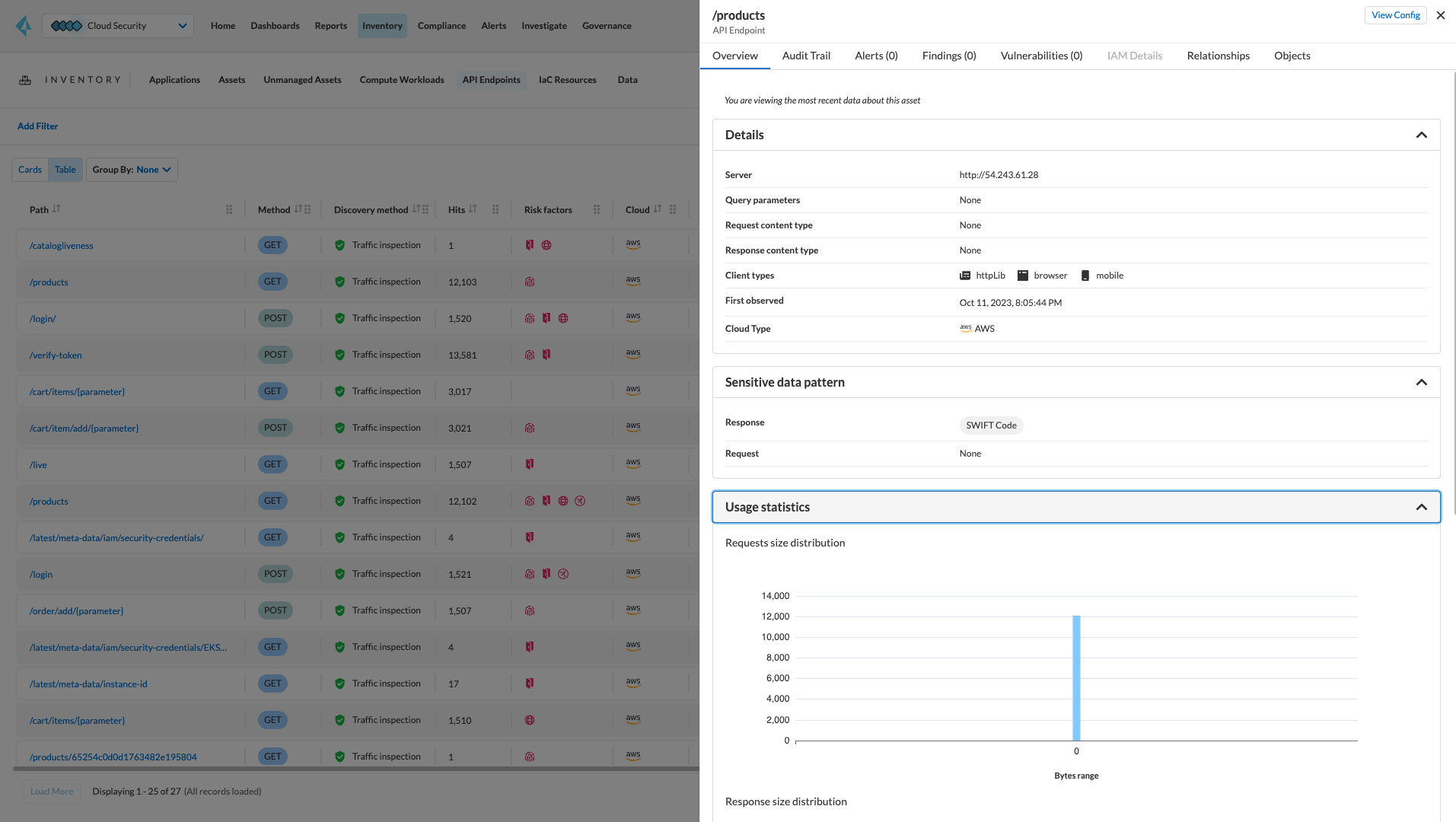Switch to Cards view
This screenshot has width=1456, height=822.
[x=30, y=169]
